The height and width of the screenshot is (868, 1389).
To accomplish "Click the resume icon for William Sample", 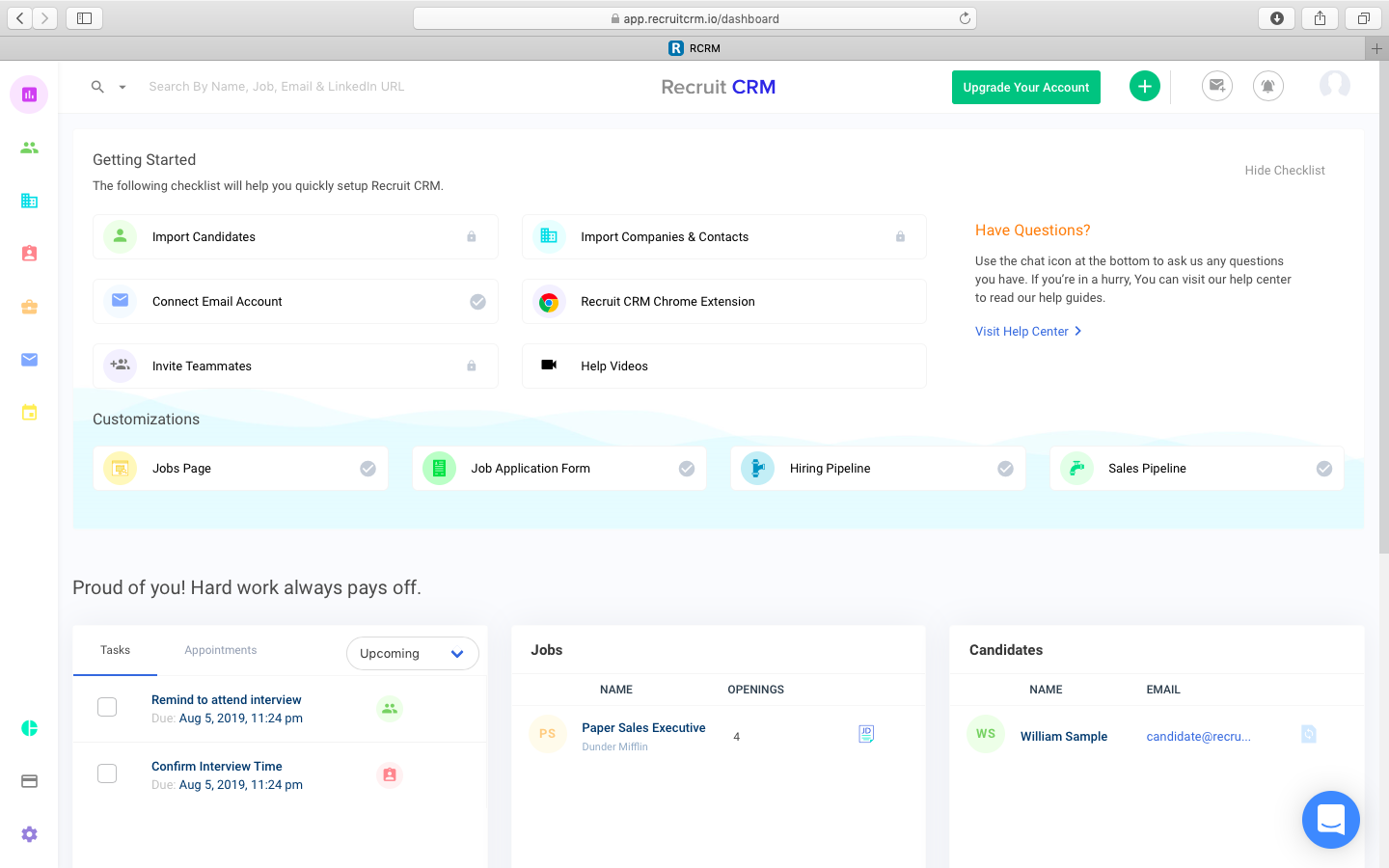I will click(x=1309, y=735).
